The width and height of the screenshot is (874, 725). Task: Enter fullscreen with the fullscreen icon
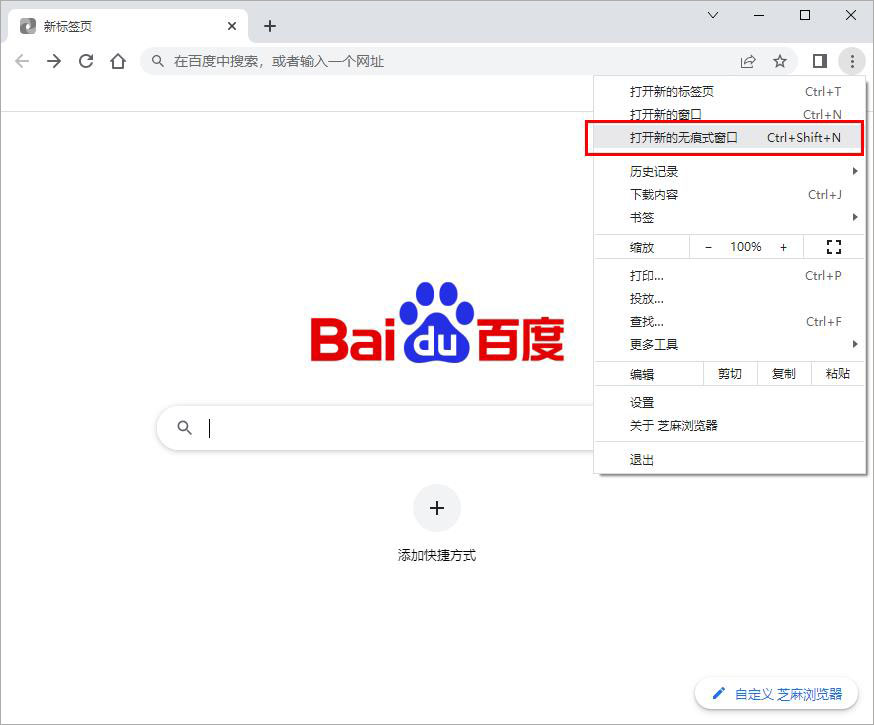833,247
